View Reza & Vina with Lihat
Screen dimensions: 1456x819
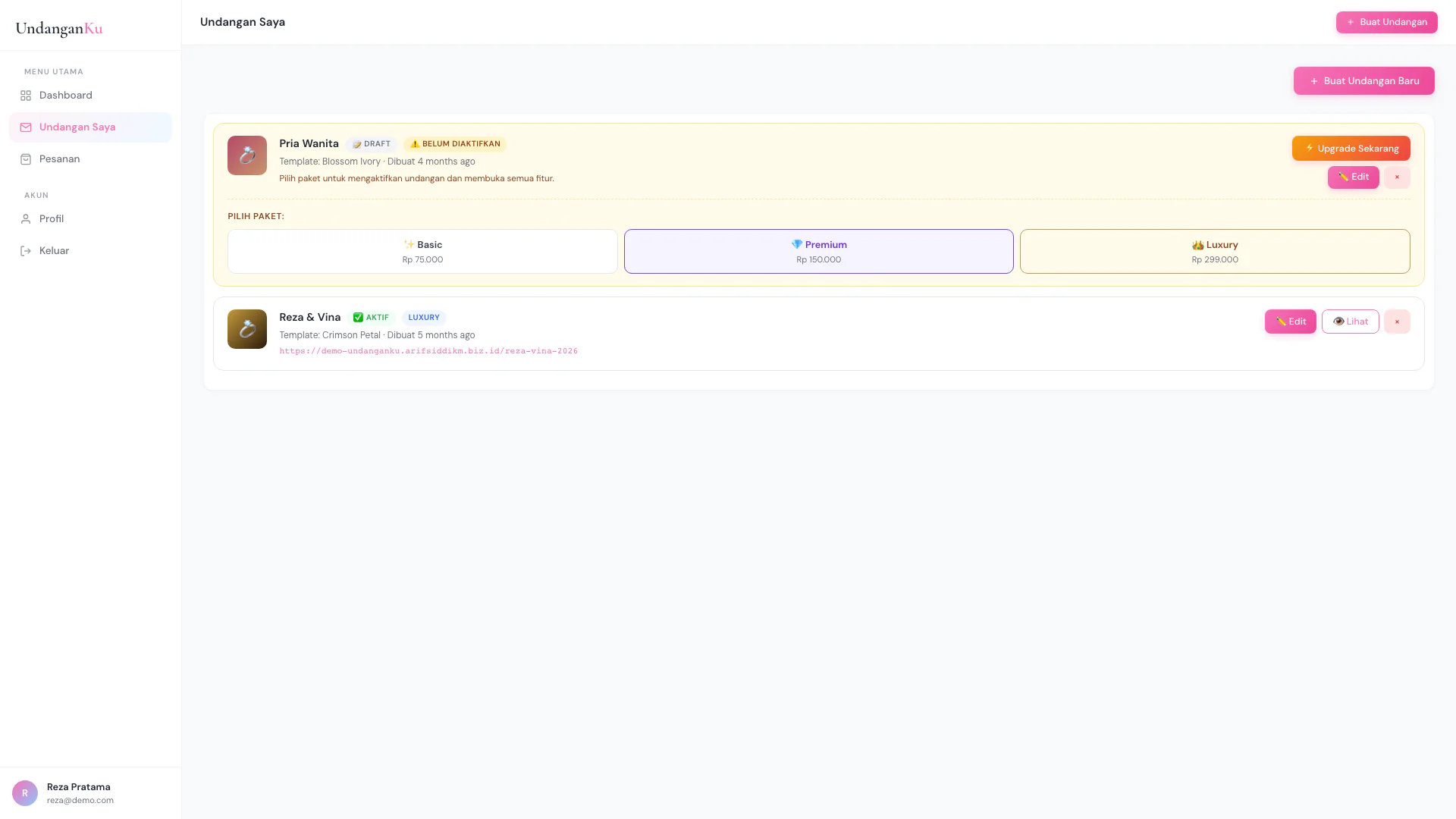coord(1350,322)
